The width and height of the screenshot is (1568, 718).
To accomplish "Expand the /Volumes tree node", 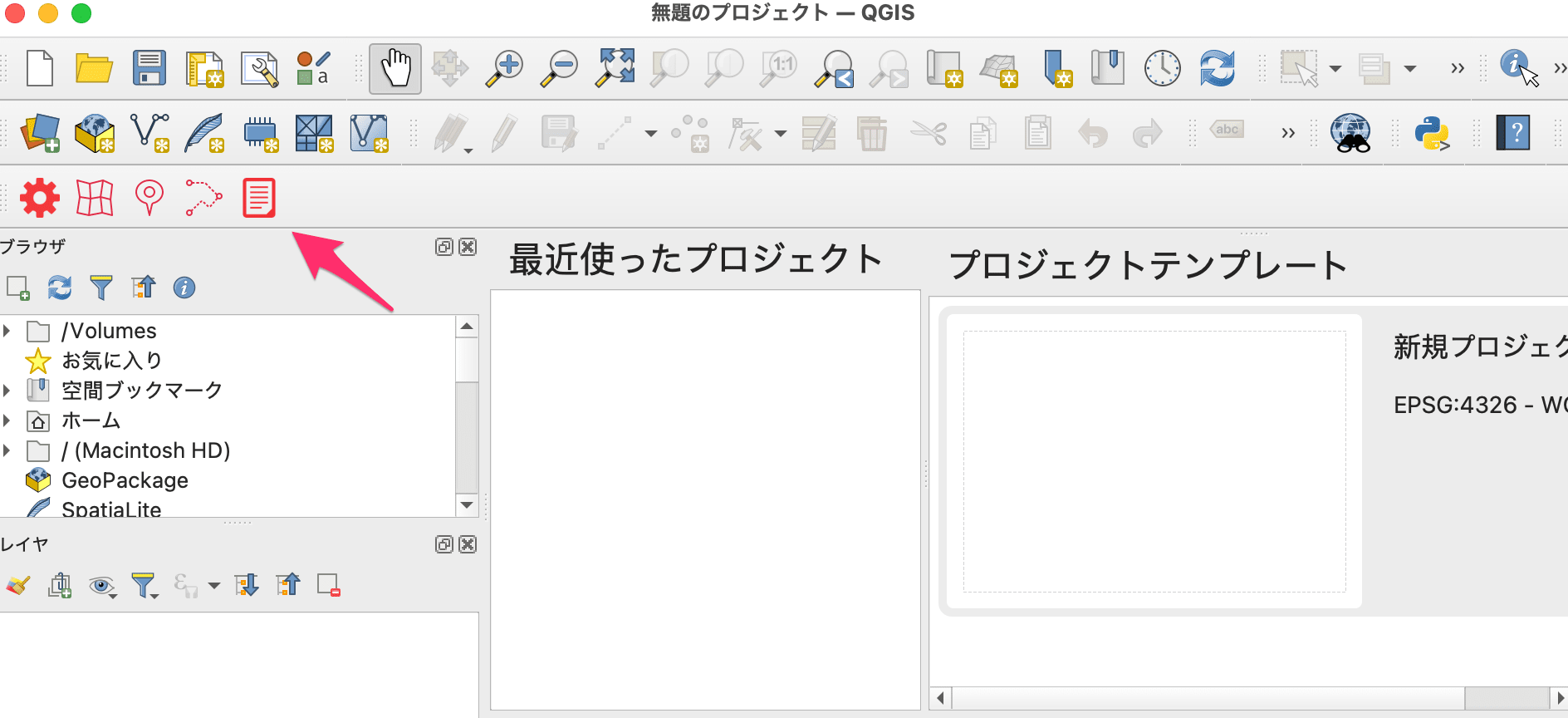I will [x=7, y=331].
